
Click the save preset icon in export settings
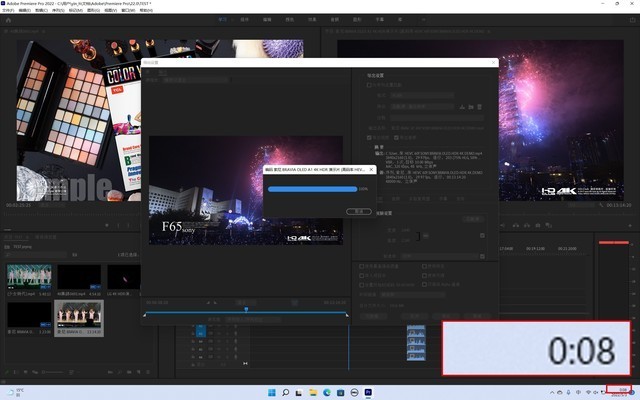click(461, 106)
